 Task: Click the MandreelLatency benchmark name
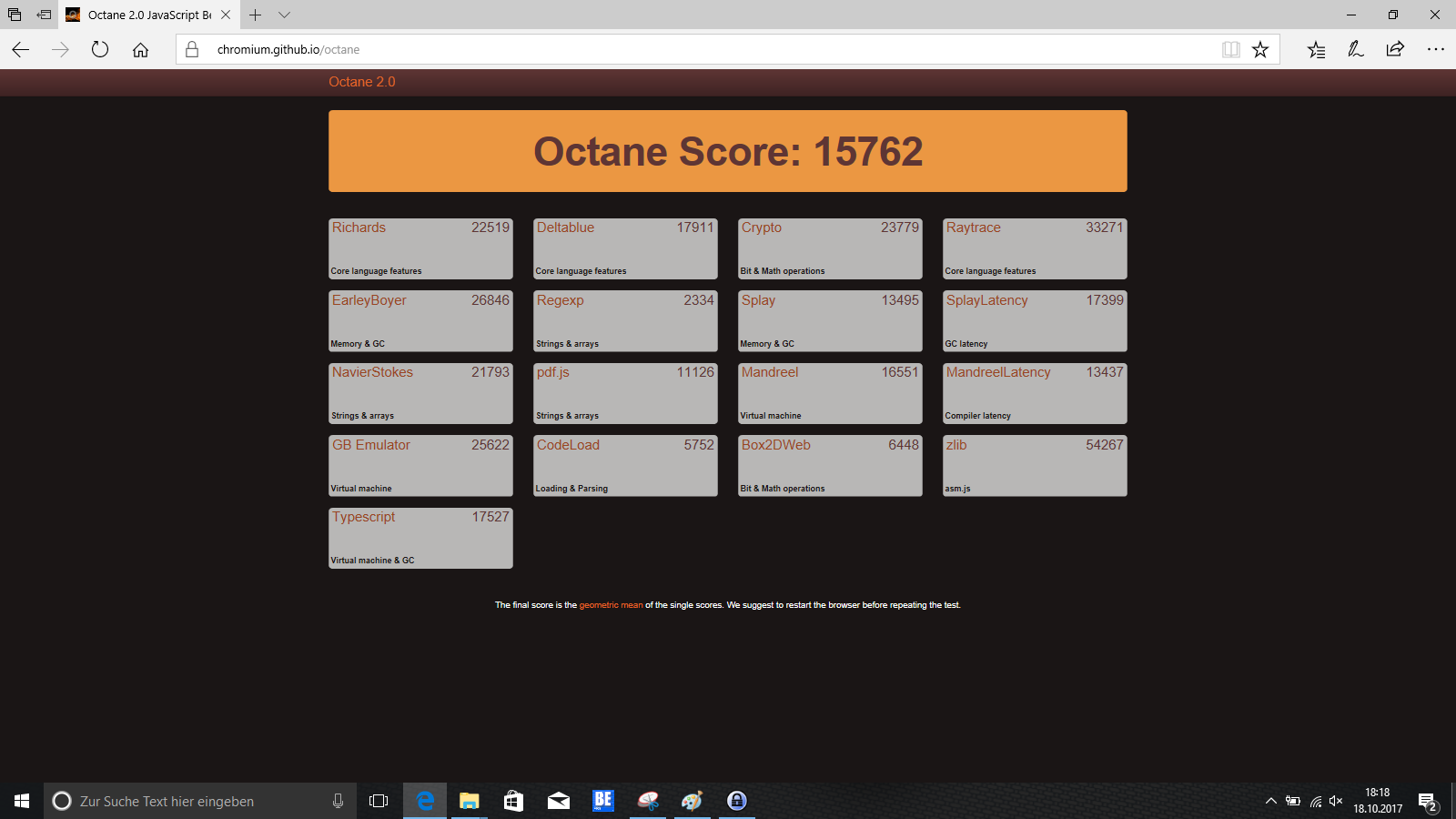[998, 372]
